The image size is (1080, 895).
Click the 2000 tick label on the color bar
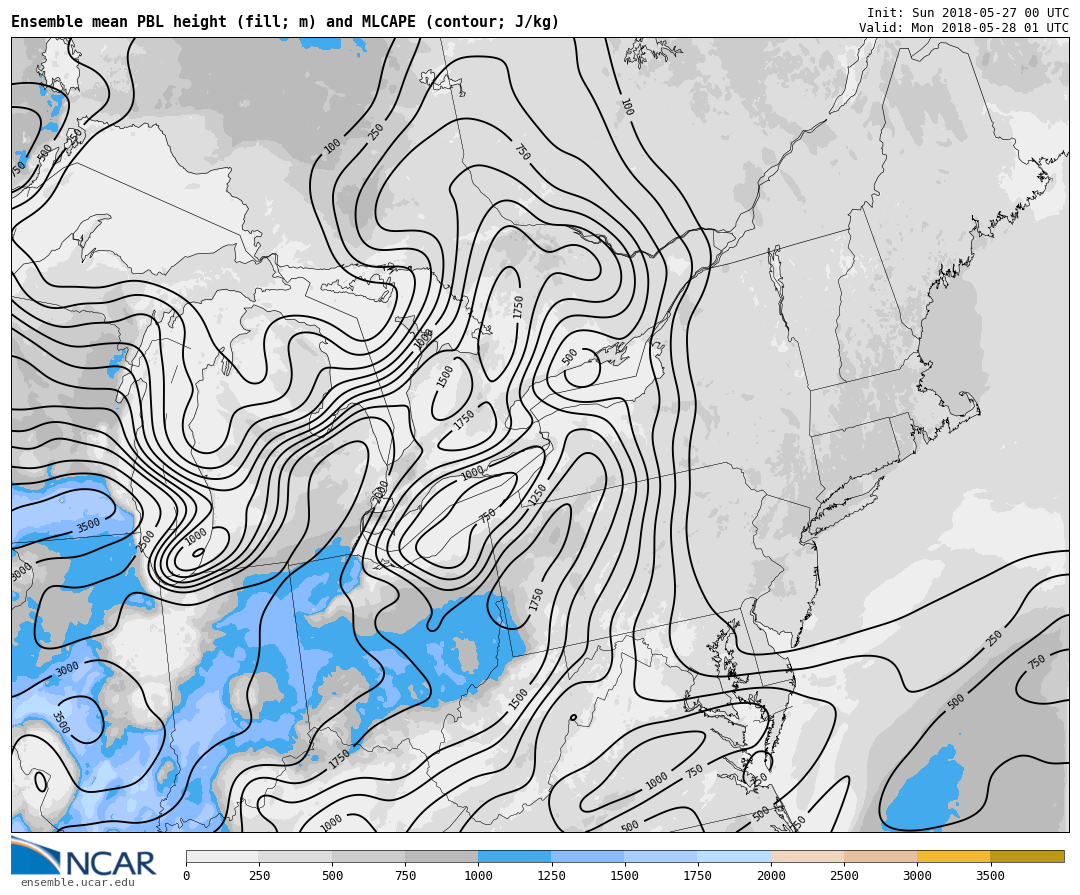pyautogui.click(x=771, y=876)
